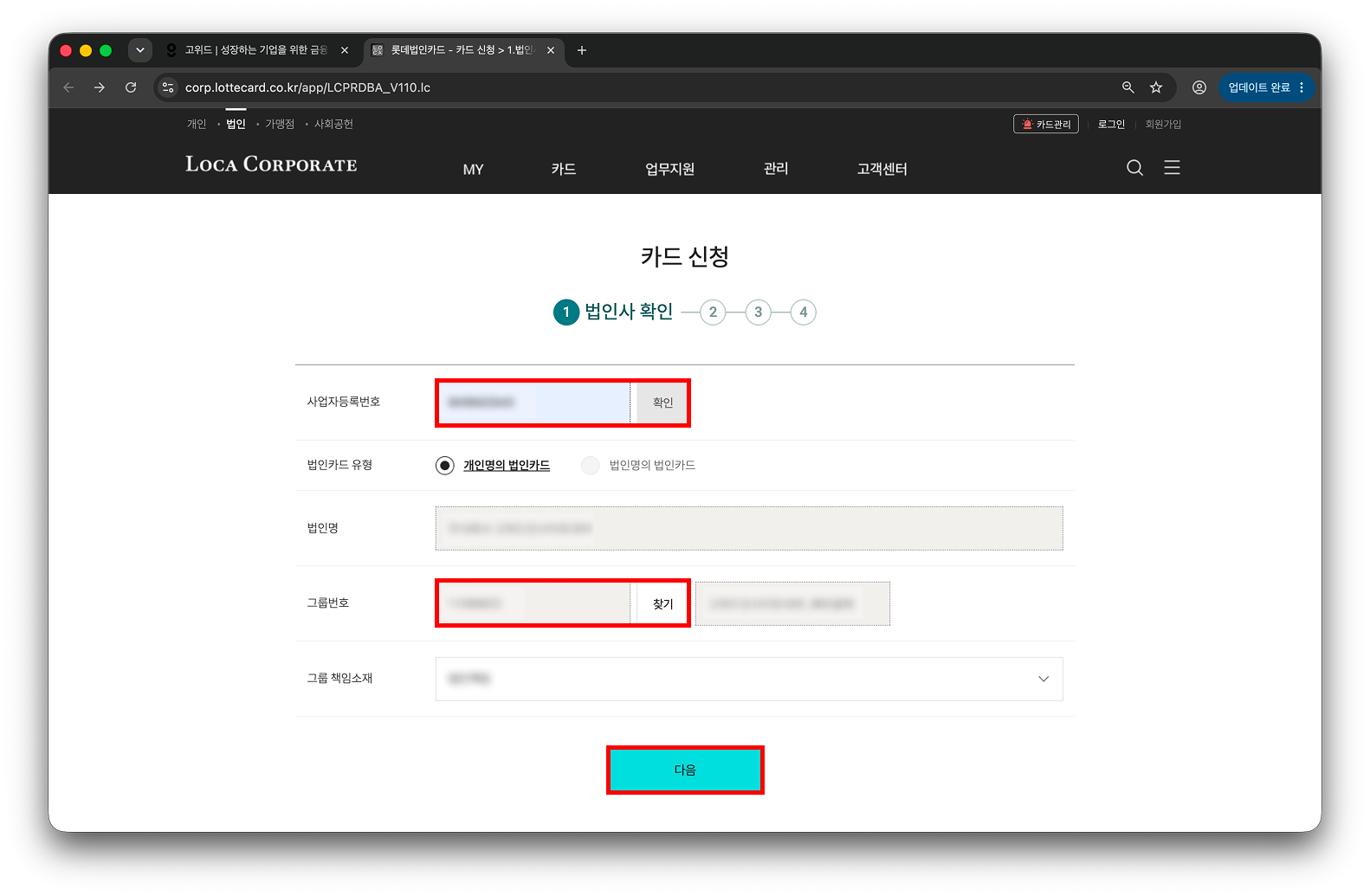Click the group name field beside 찾기
This screenshot has height=896, width=1370.
(792, 603)
